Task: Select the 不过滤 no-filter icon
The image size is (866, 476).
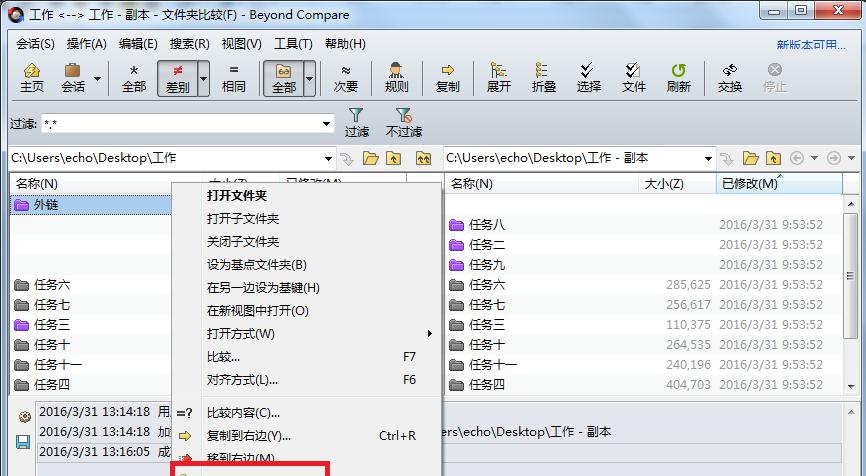Action: pos(404,123)
